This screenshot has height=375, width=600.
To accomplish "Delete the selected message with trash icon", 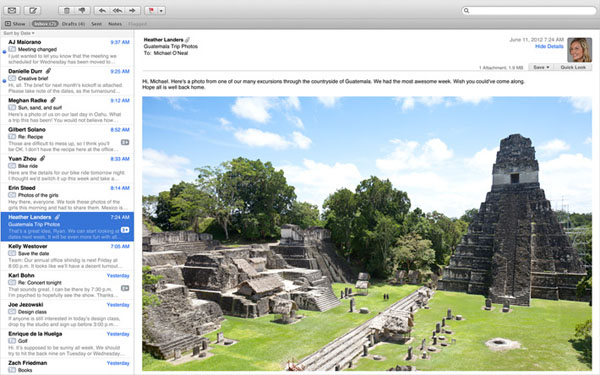I will [67, 10].
